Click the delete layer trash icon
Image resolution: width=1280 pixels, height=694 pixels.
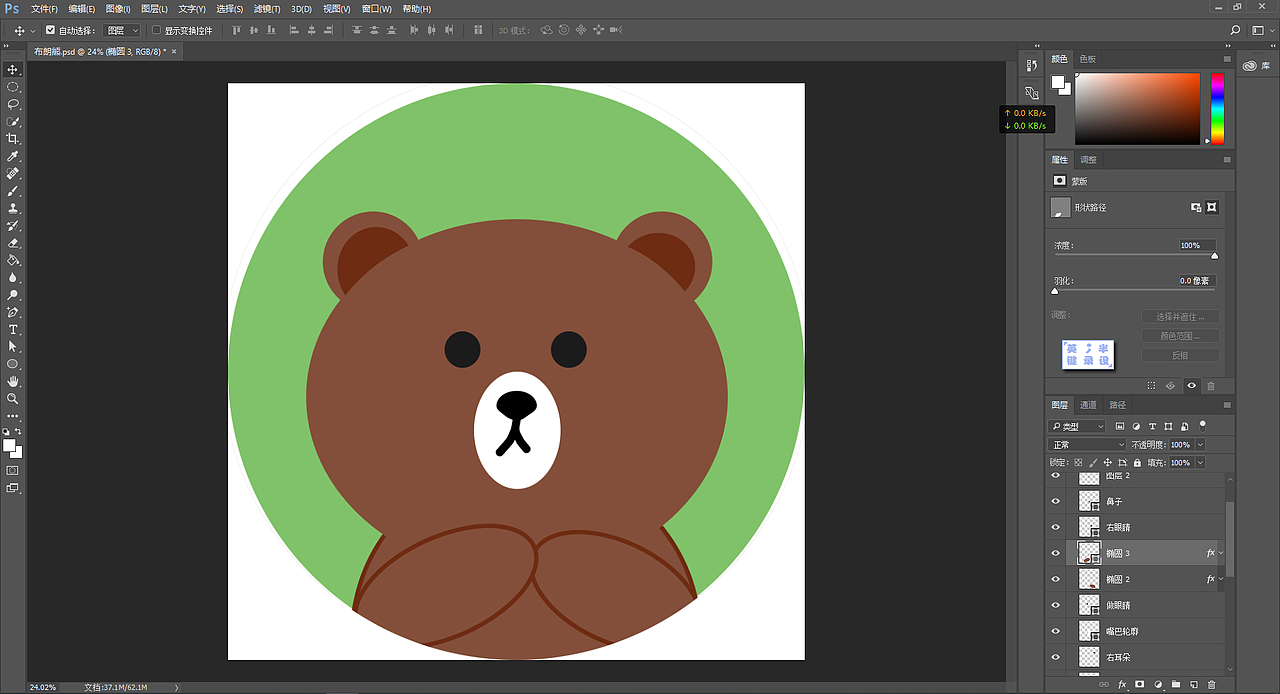tap(1212, 684)
